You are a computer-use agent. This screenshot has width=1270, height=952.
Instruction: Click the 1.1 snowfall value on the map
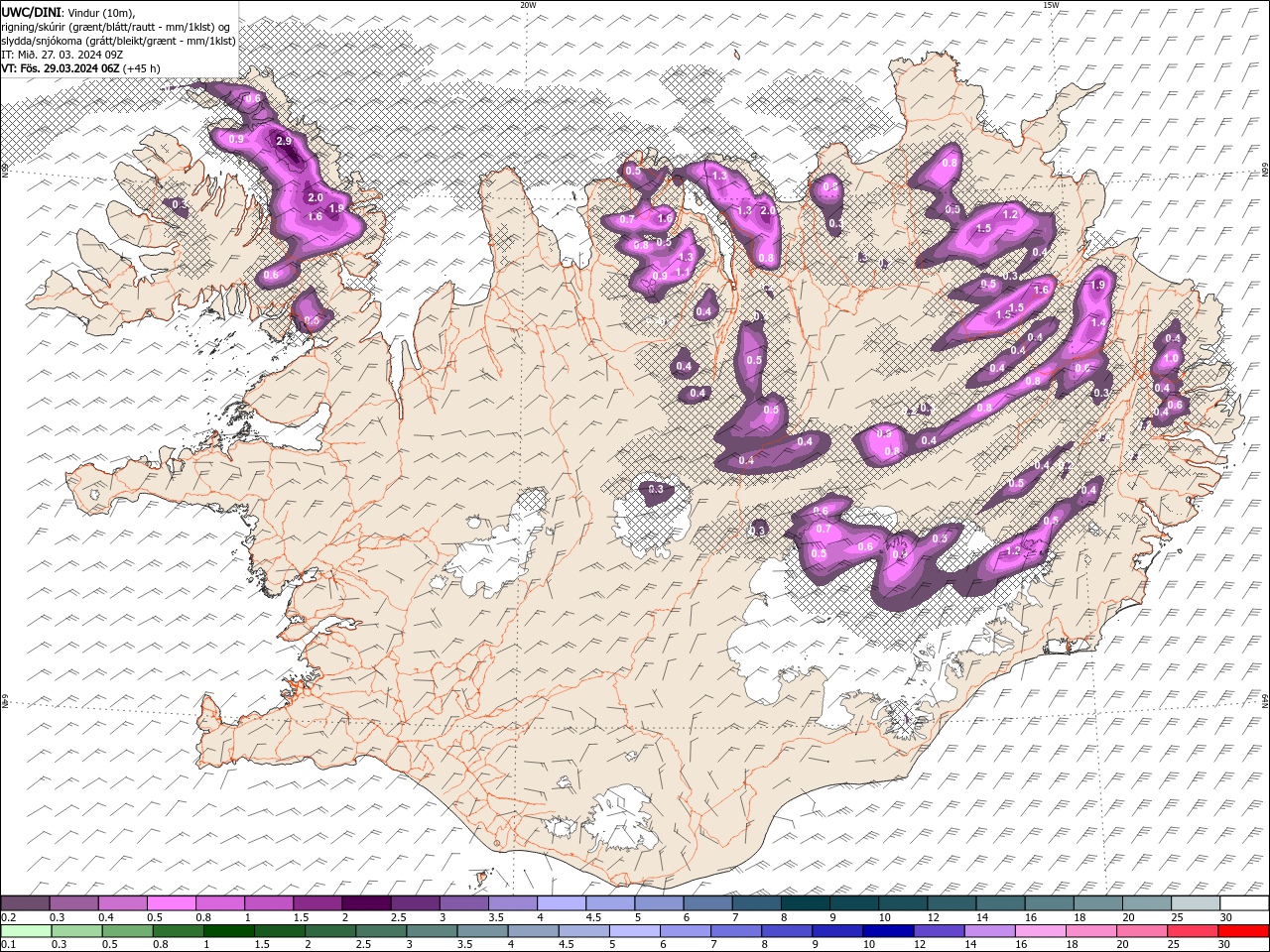point(683,272)
